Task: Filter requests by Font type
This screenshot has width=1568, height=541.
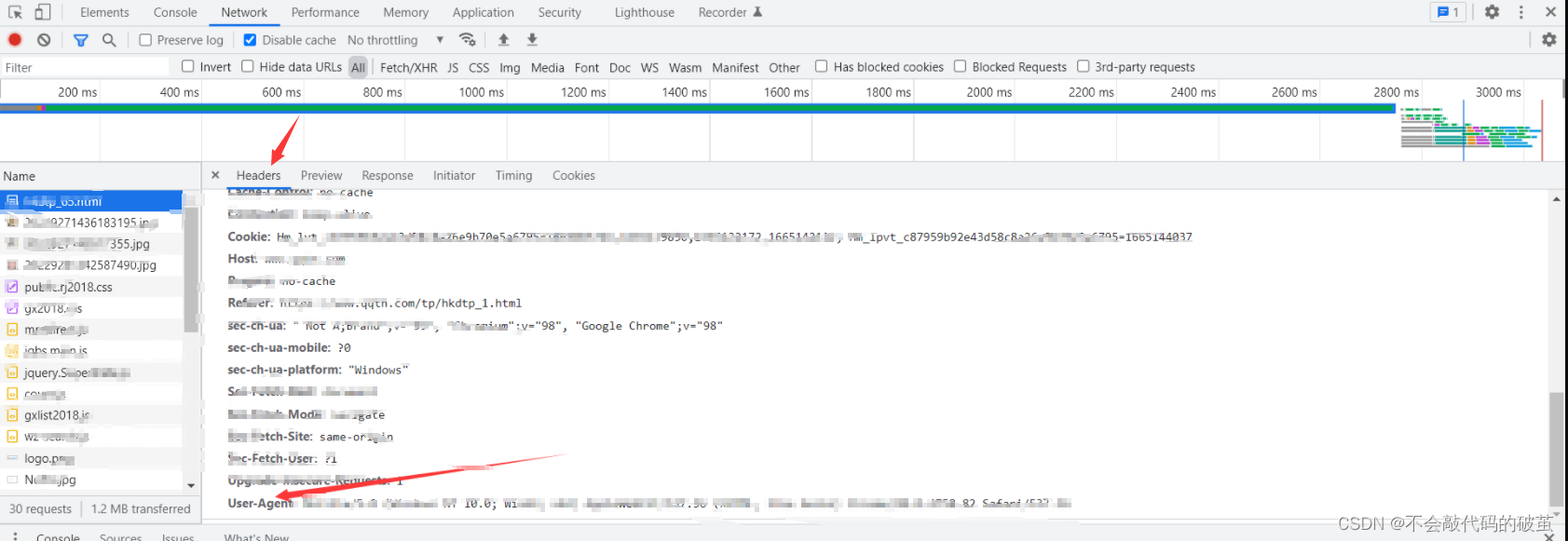Action: 587,67
